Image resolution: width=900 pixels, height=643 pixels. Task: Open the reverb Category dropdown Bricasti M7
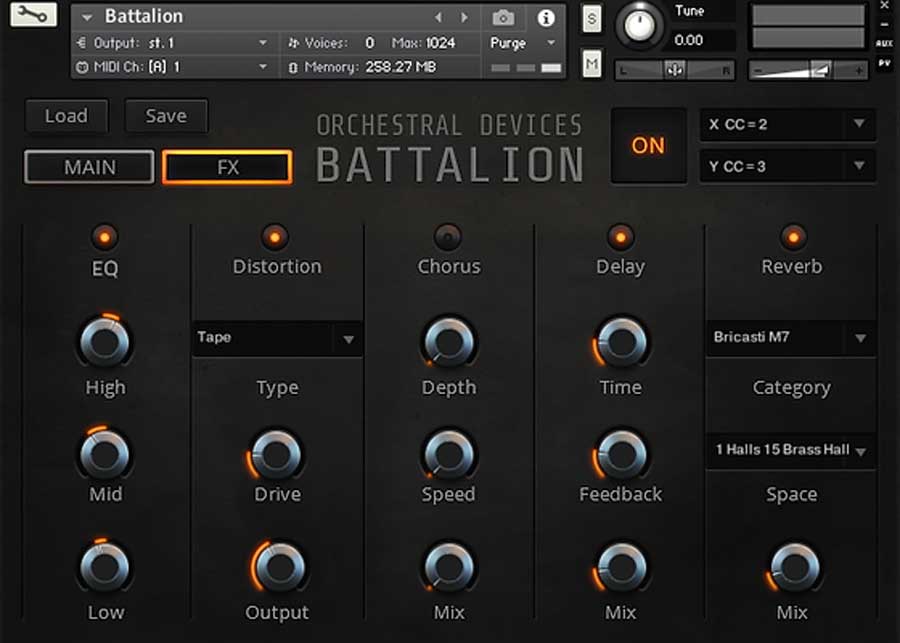click(x=790, y=338)
